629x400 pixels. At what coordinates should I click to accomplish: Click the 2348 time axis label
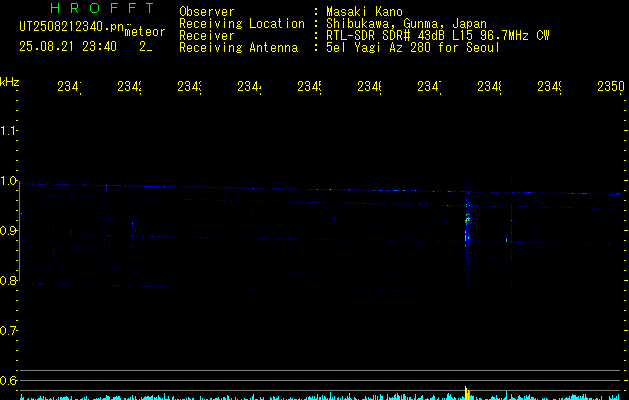pos(489,86)
